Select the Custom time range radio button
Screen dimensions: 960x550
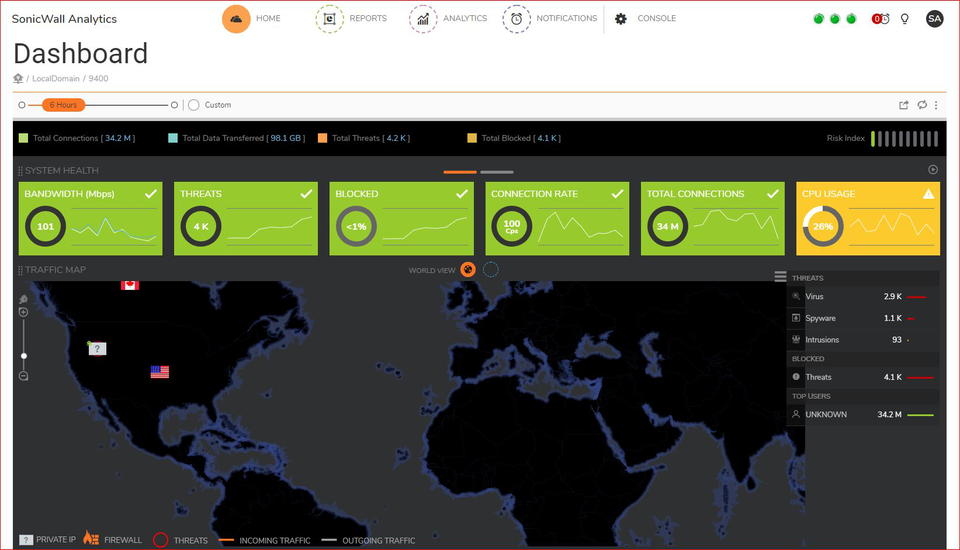pyautogui.click(x=194, y=105)
